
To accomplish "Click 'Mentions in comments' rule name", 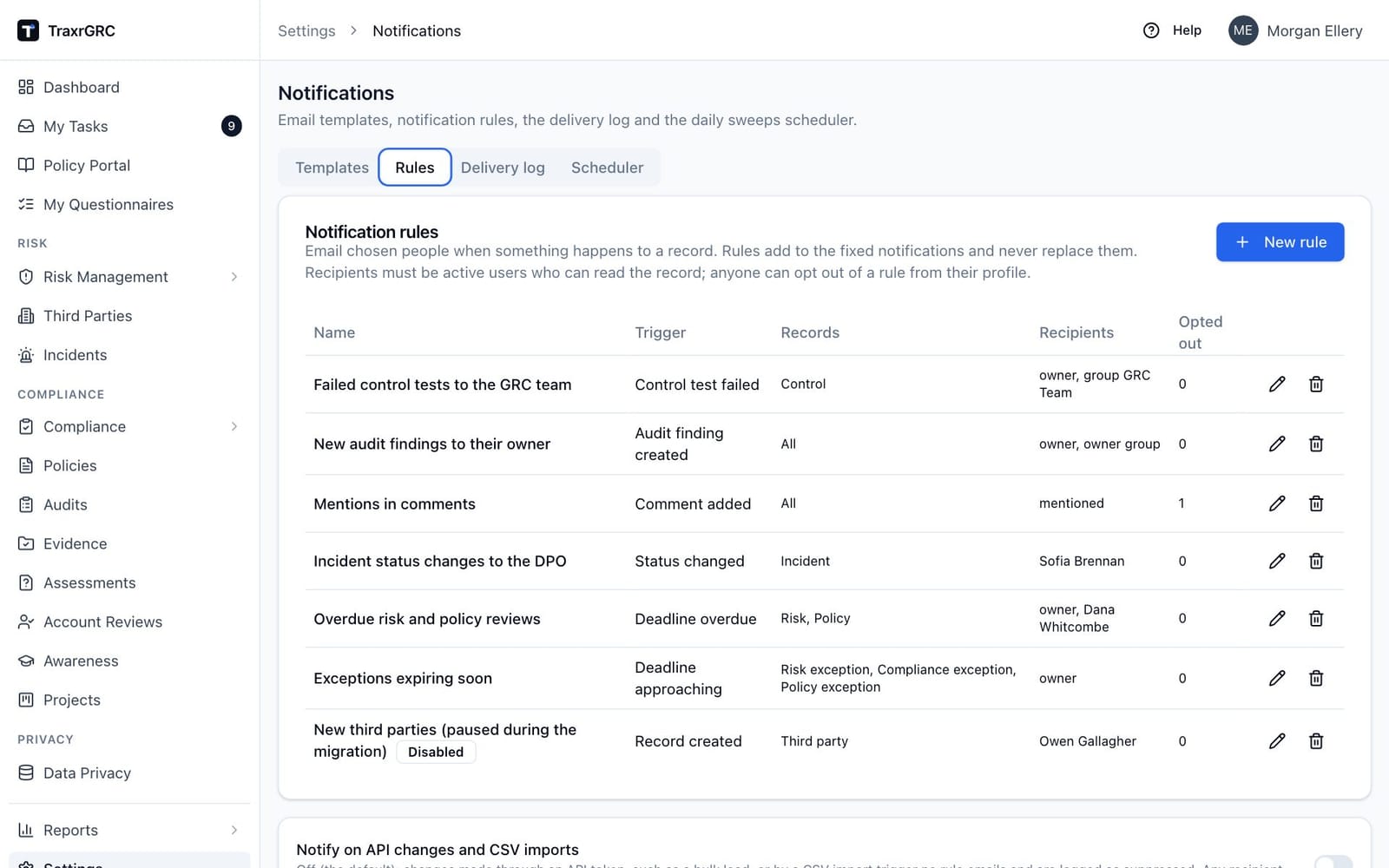I will coord(394,503).
